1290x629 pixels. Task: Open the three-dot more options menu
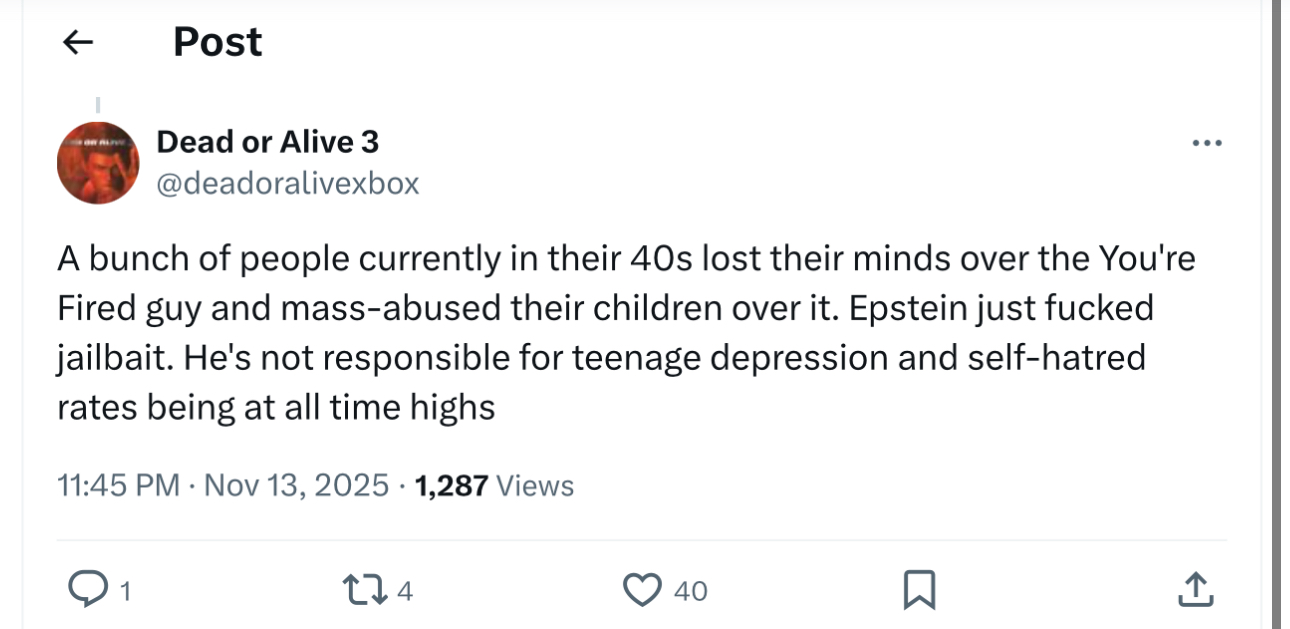pos(1207,143)
